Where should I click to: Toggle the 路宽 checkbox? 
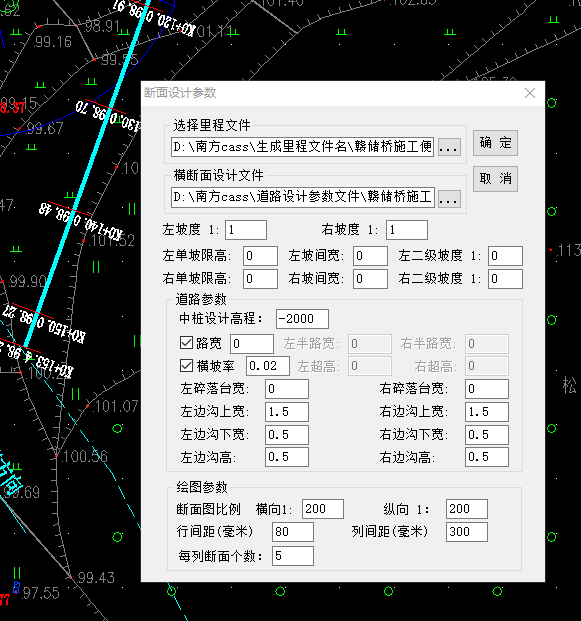click(186, 343)
